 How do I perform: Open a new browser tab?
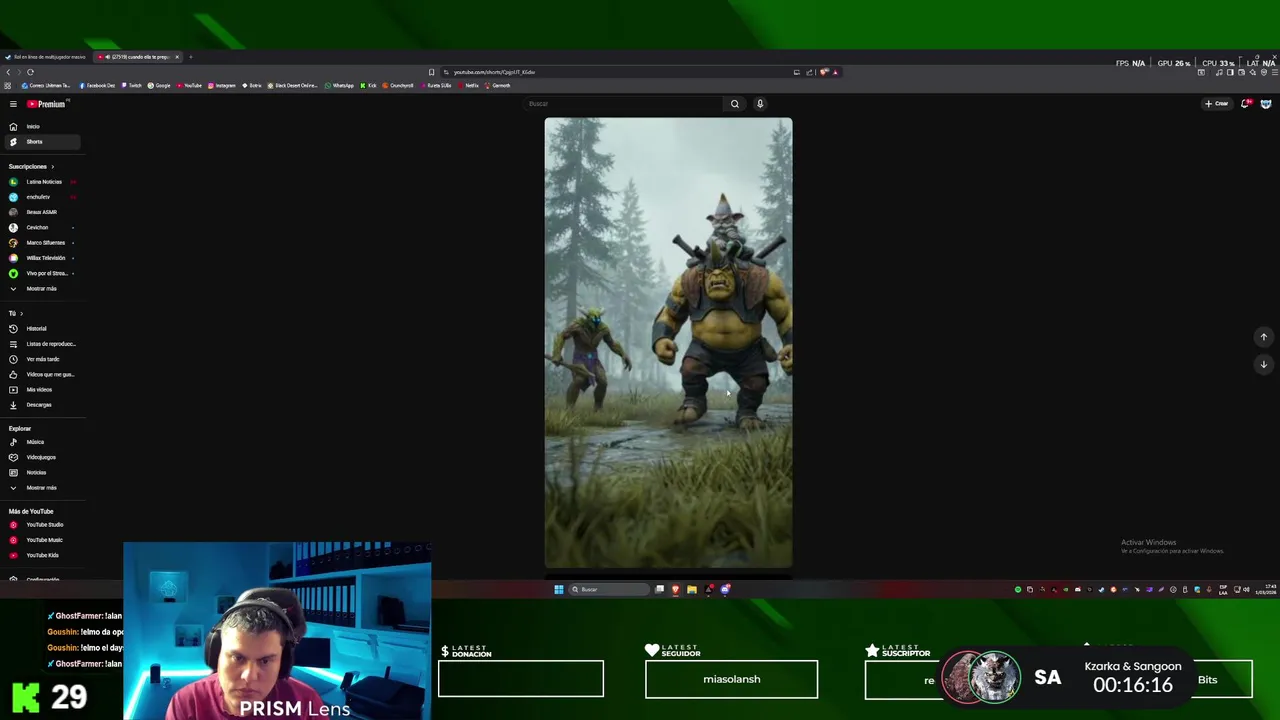pyautogui.click(x=190, y=57)
